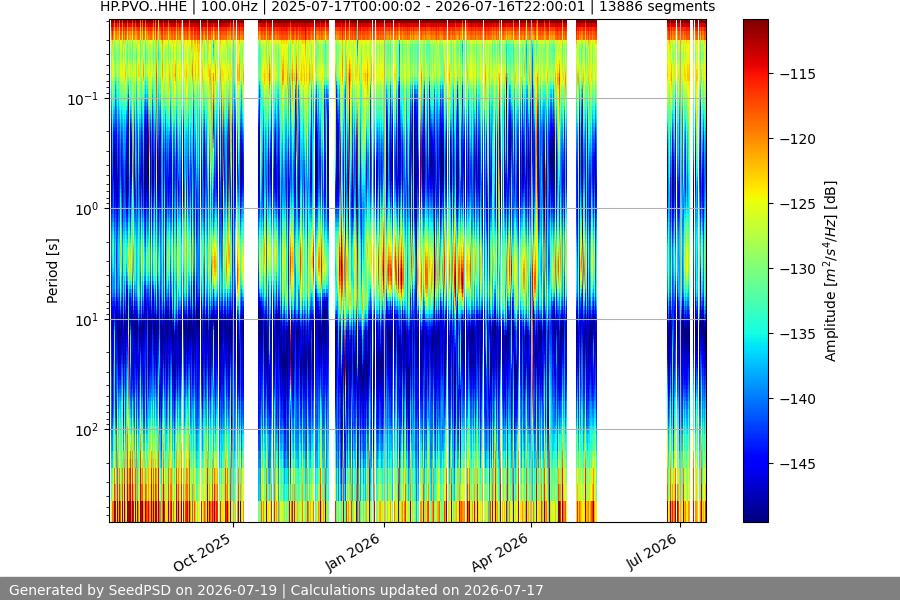The height and width of the screenshot is (600, 900).
Task: Click the 'Generated by SeedPSD' footer text
Action: [x=276, y=590]
